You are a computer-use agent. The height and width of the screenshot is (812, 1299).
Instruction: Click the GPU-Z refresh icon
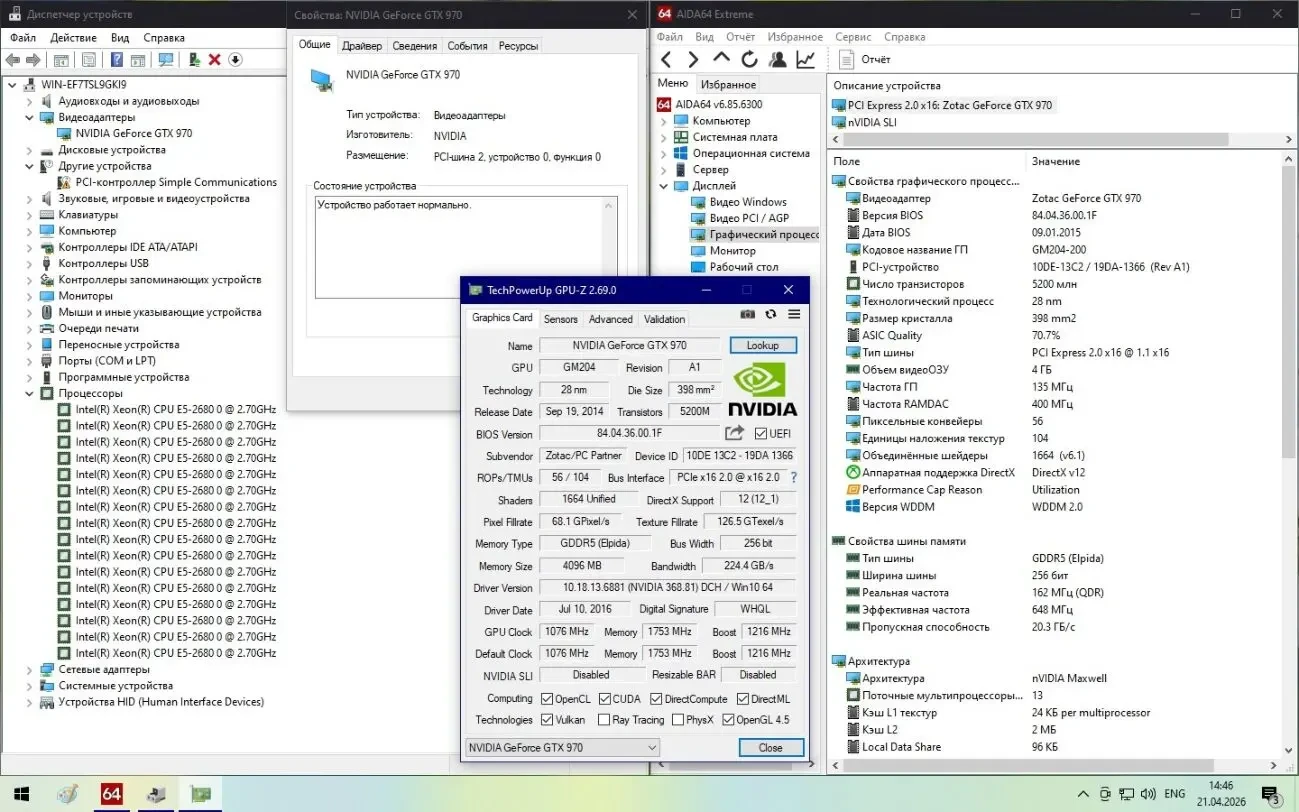(x=771, y=314)
